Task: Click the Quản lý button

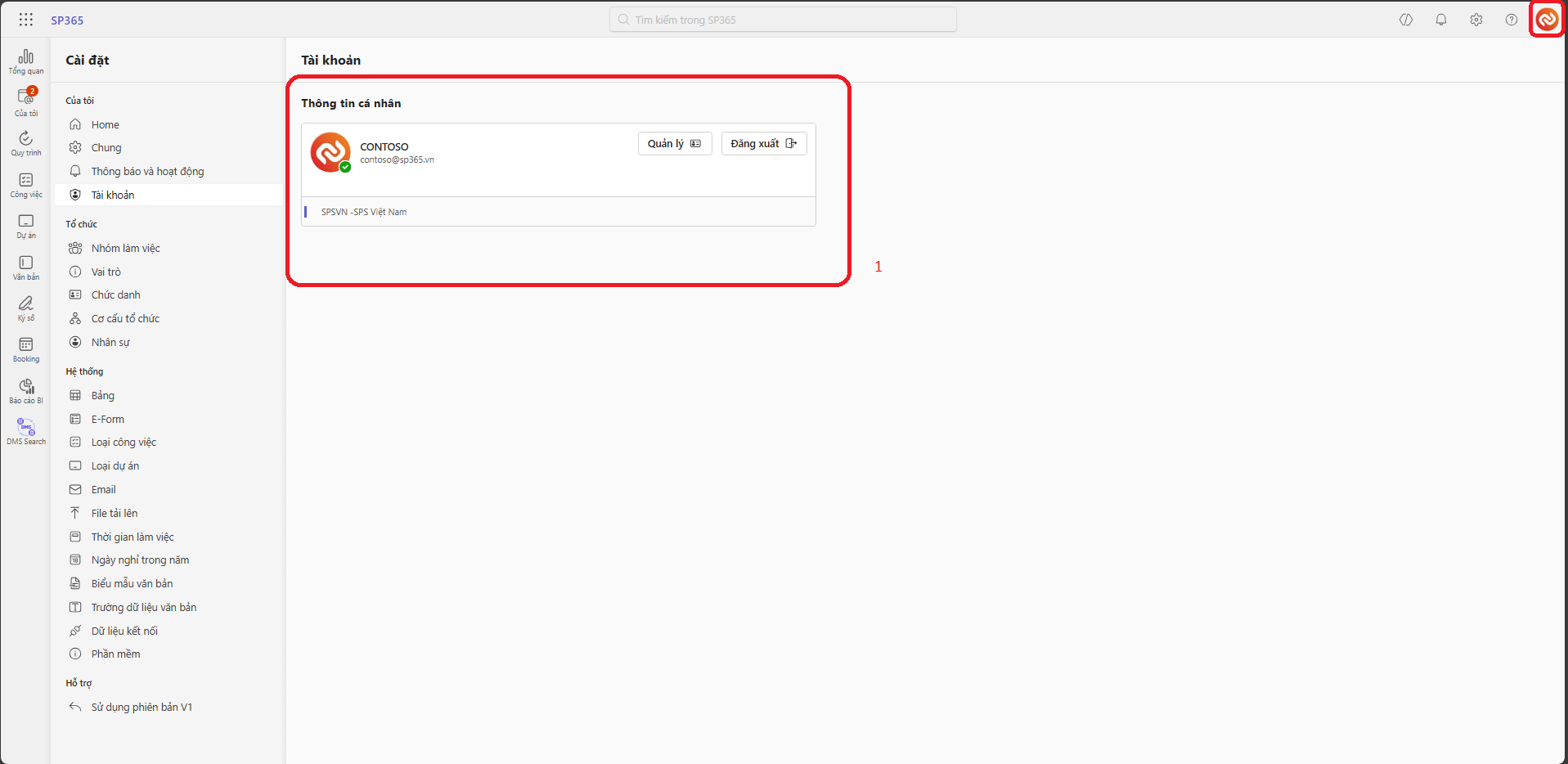Action: pos(674,144)
